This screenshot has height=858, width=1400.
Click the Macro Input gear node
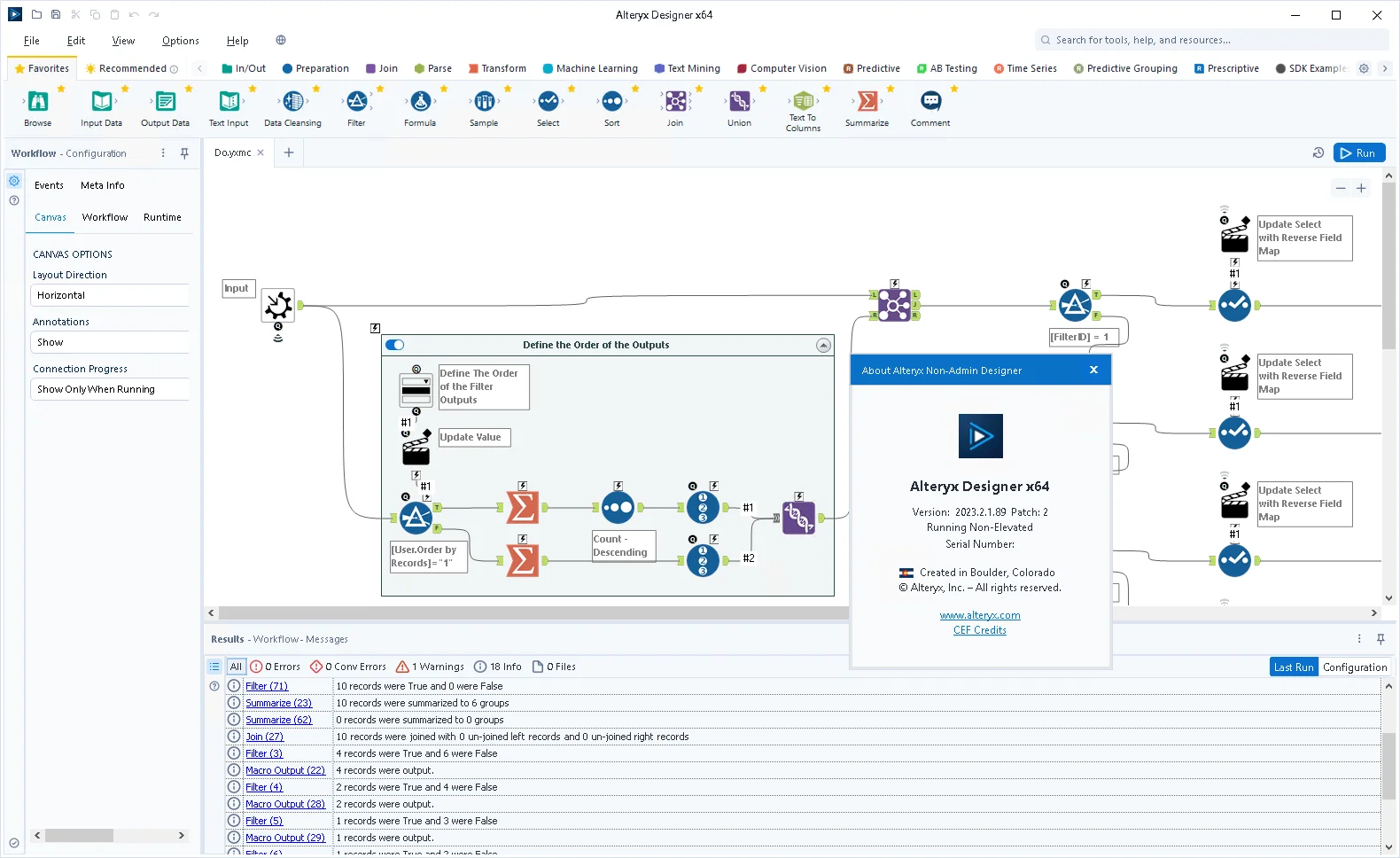278,305
